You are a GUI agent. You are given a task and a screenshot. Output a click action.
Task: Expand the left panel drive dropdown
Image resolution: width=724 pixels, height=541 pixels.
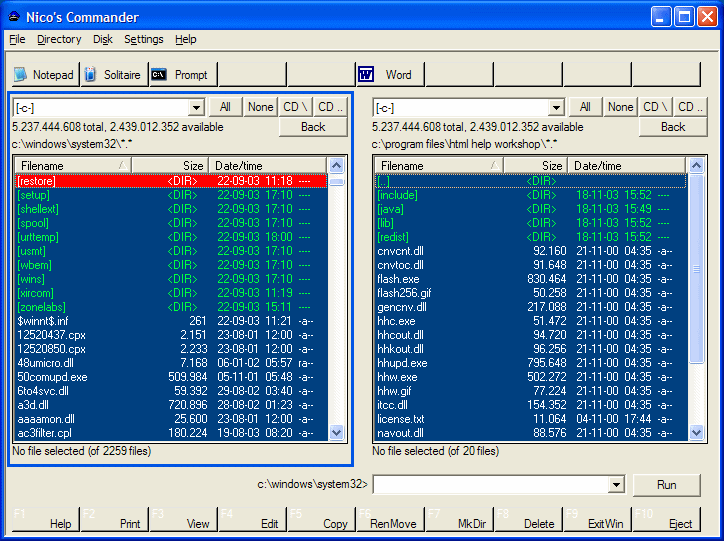coord(196,108)
